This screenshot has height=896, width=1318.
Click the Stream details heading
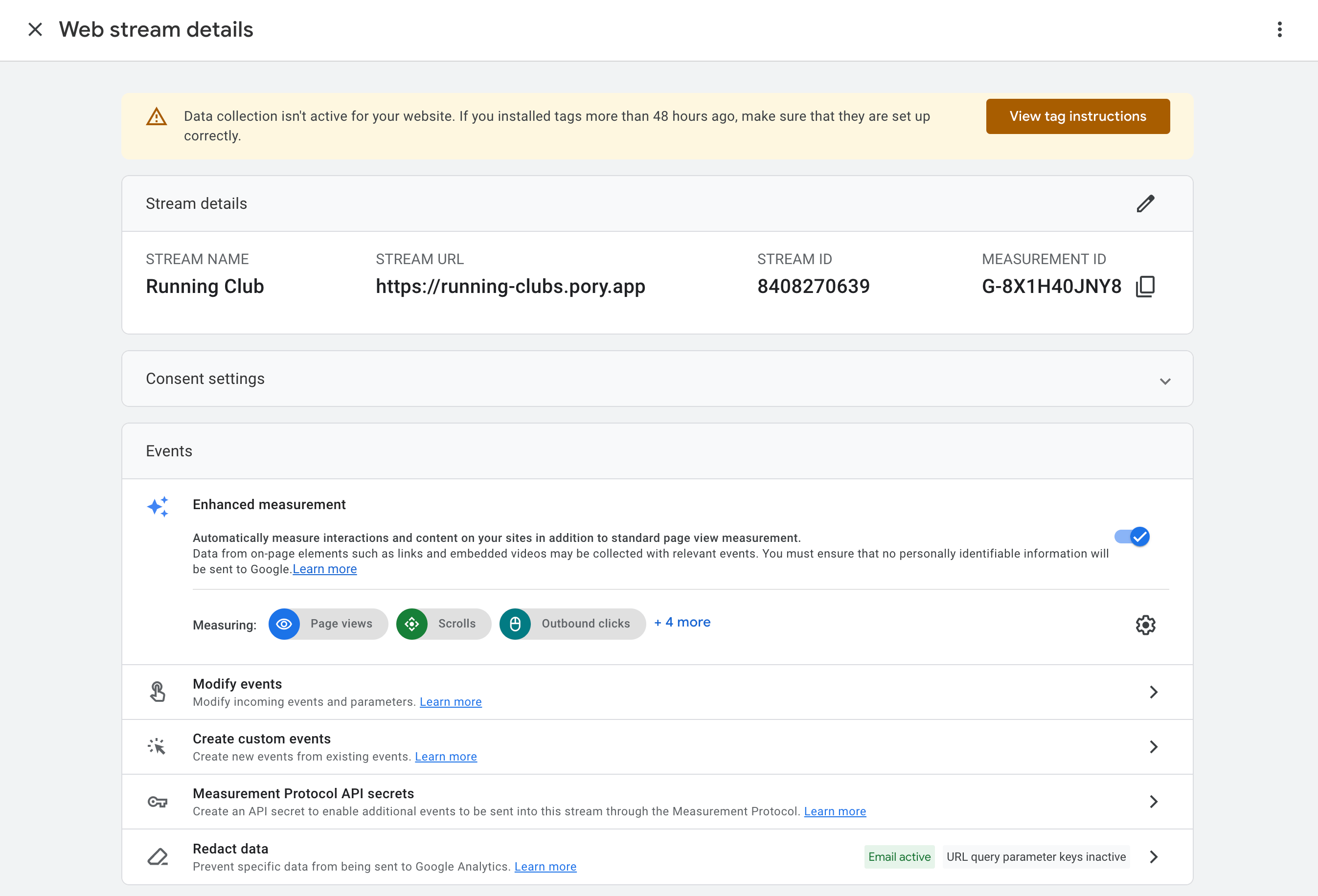pos(196,203)
